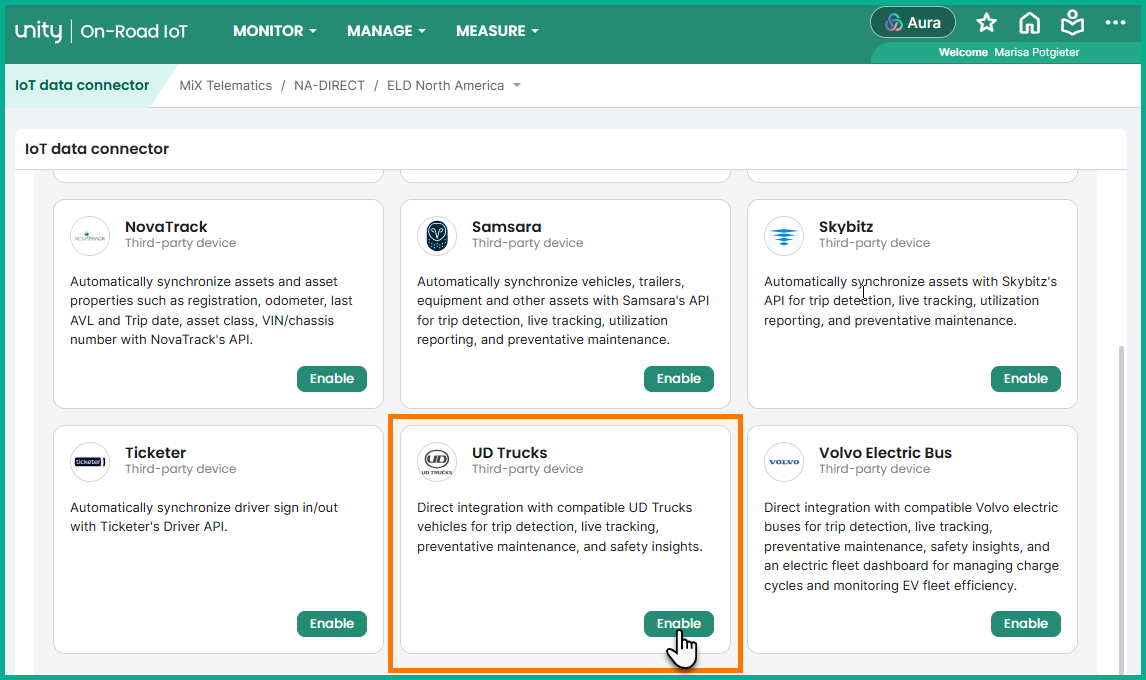The width and height of the screenshot is (1146, 680).
Task: Expand the breadcrumb dropdown arrow
Action: [517, 86]
